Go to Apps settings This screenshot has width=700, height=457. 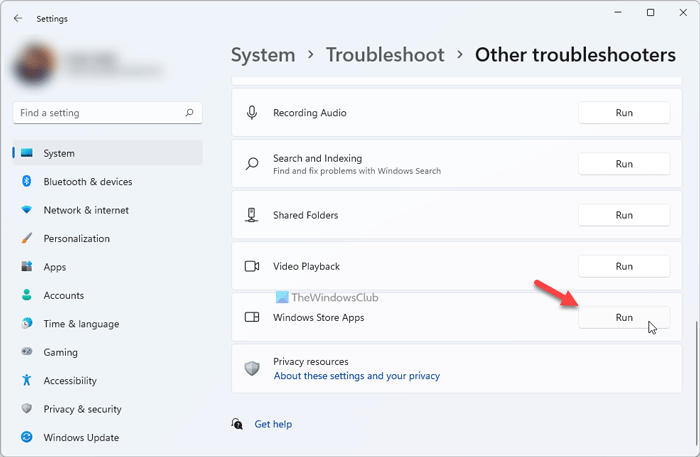point(54,267)
